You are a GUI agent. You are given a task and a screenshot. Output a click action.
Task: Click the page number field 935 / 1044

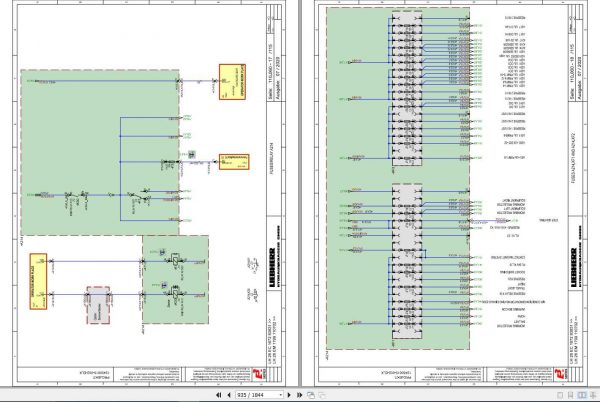pos(257,395)
